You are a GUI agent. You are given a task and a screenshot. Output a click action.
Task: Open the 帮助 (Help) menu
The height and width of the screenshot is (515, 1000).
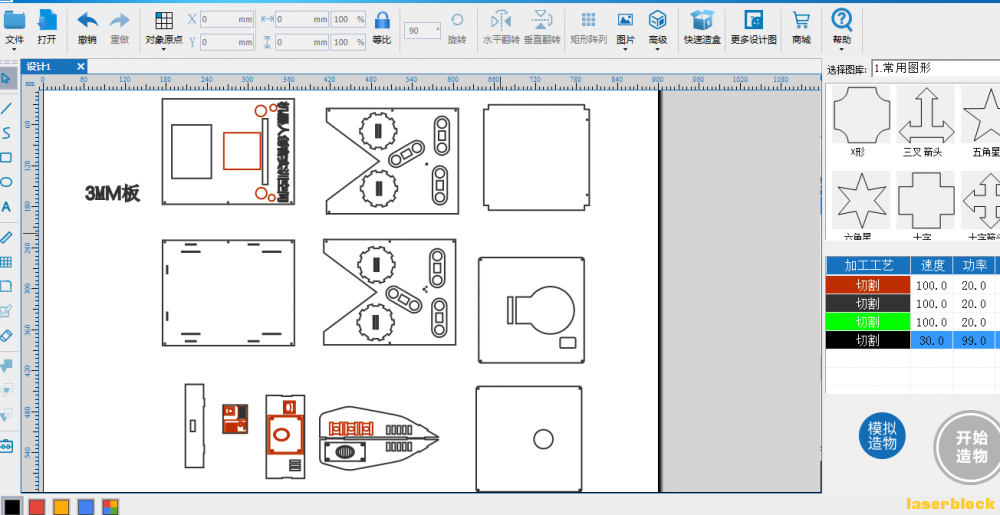pos(842,29)
